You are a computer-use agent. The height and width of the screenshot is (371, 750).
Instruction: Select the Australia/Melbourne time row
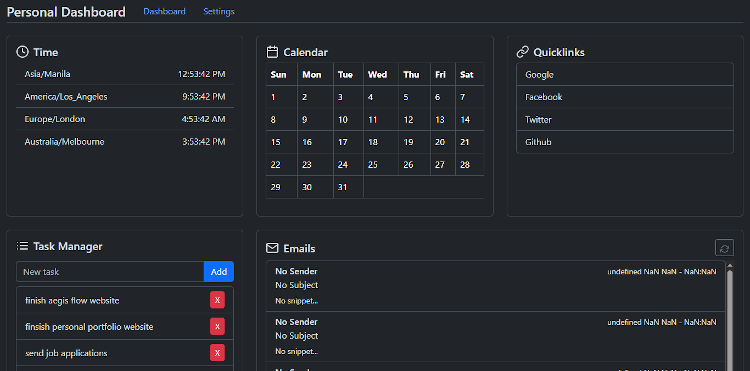pos(125,142)
